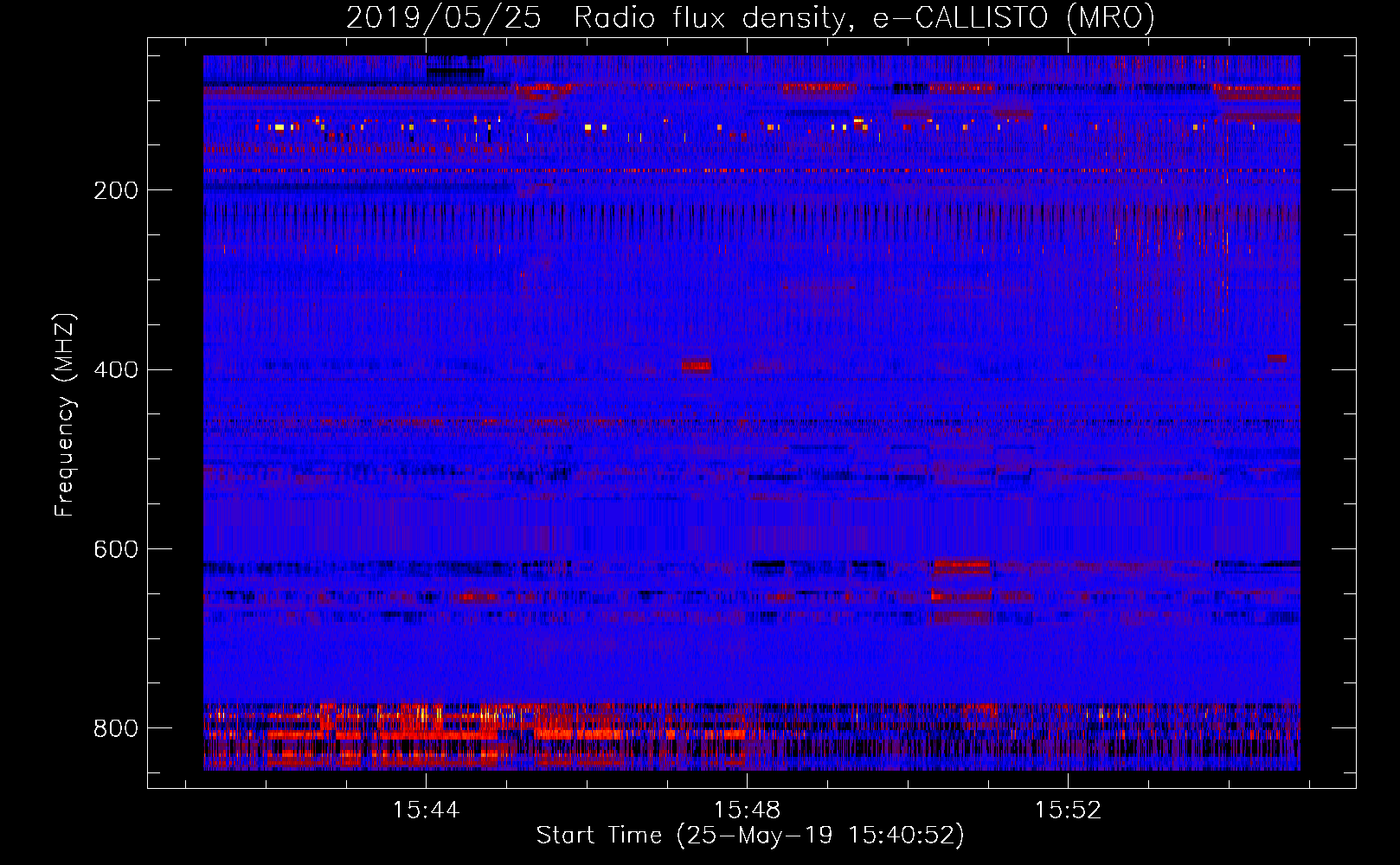Image resolution: width=1400 pixels, height=865 pixels.
Task: Click the '600' frequency tick label
Action: click(116, 550)
